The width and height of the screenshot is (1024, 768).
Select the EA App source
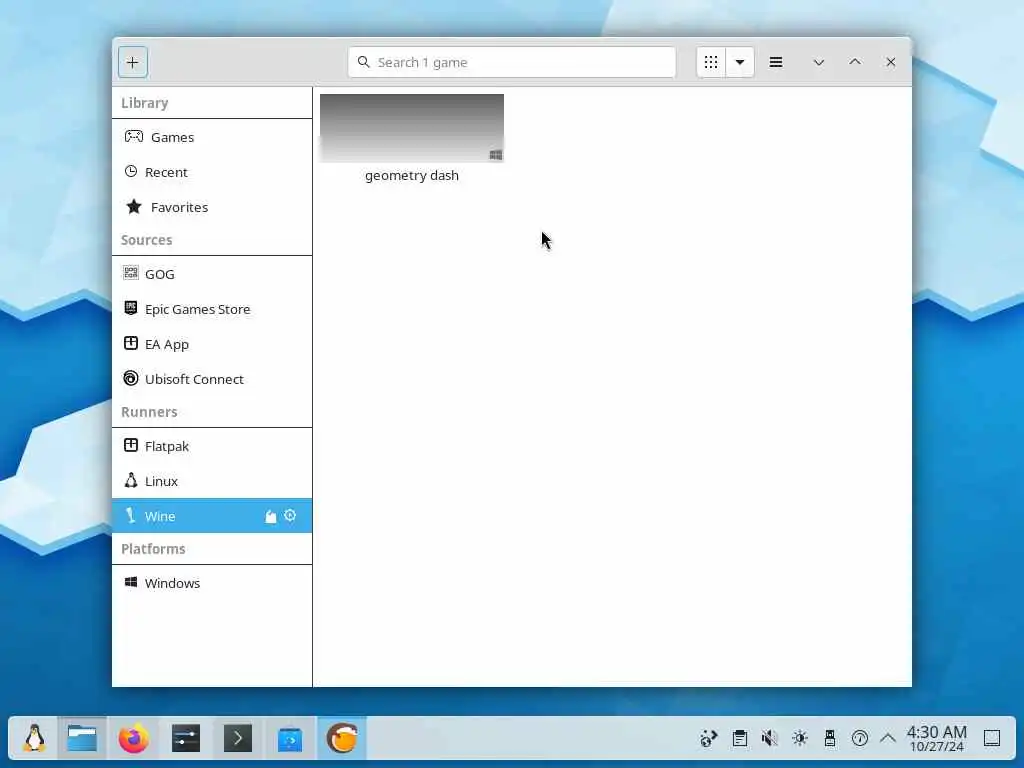point(212,344)
